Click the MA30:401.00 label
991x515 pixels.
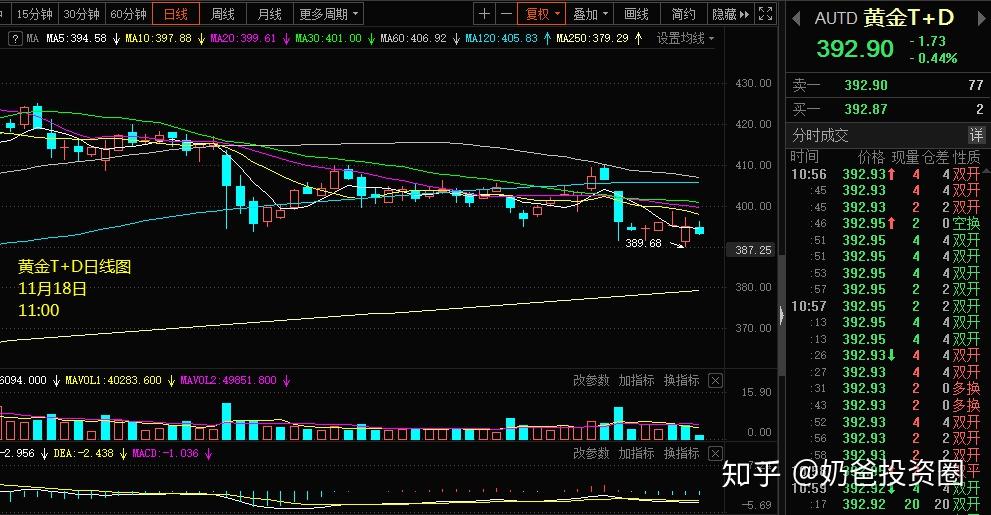pyautogui.click(x=329, y=39)
